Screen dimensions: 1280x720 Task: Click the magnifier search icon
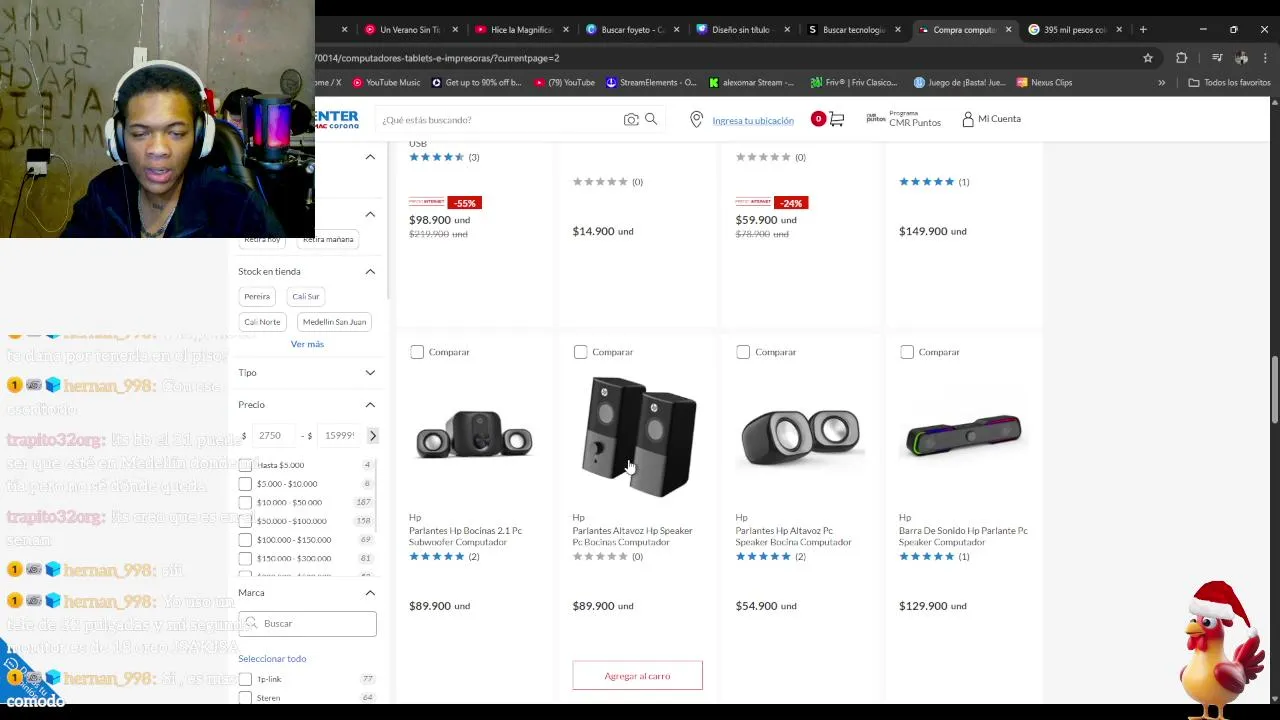tap(651, 119)
